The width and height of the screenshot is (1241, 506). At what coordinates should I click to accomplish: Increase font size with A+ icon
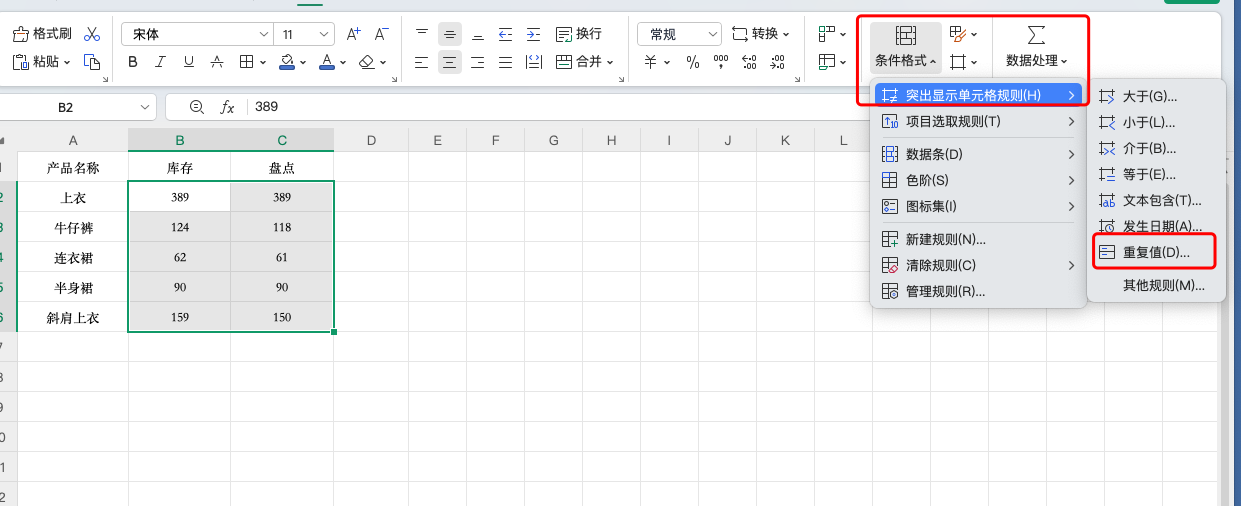353,34
